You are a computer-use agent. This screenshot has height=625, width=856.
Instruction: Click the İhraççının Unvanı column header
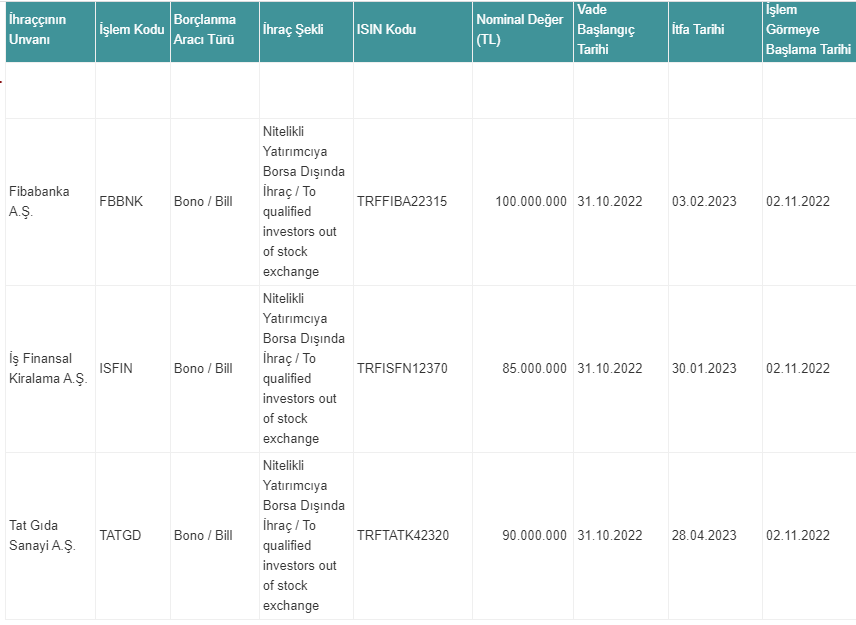[50, 31]
